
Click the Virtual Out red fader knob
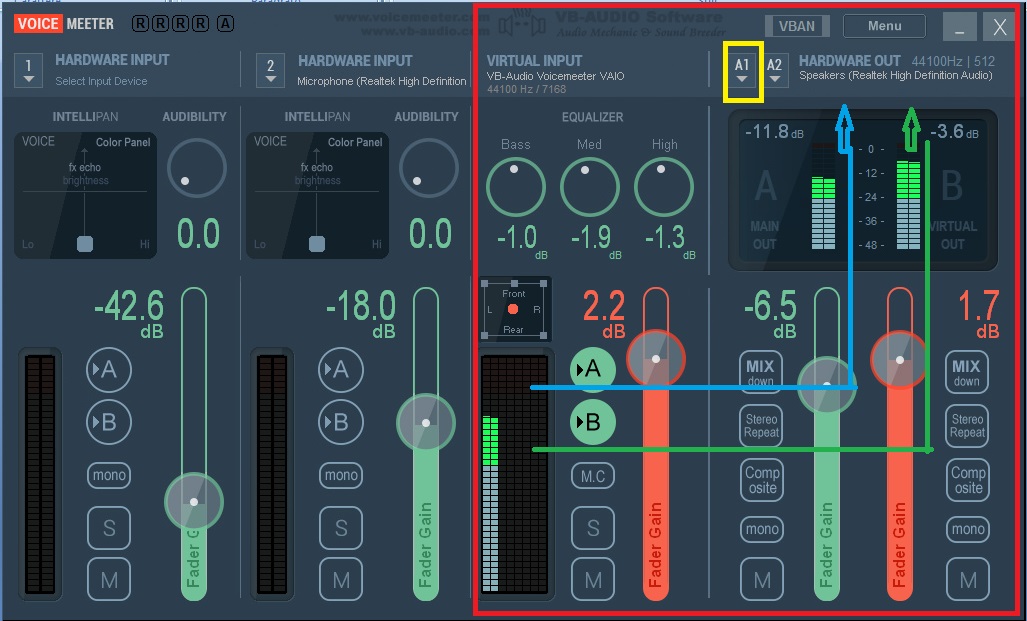click(x=899, y=360)
